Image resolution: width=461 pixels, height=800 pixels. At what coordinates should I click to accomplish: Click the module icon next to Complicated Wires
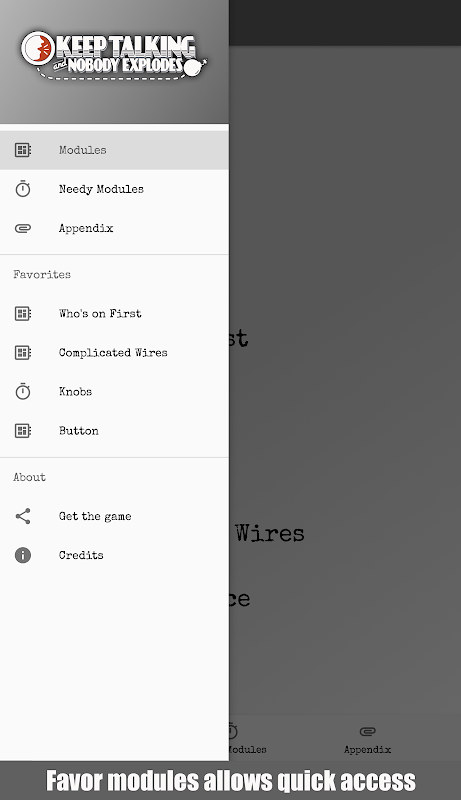22,353
